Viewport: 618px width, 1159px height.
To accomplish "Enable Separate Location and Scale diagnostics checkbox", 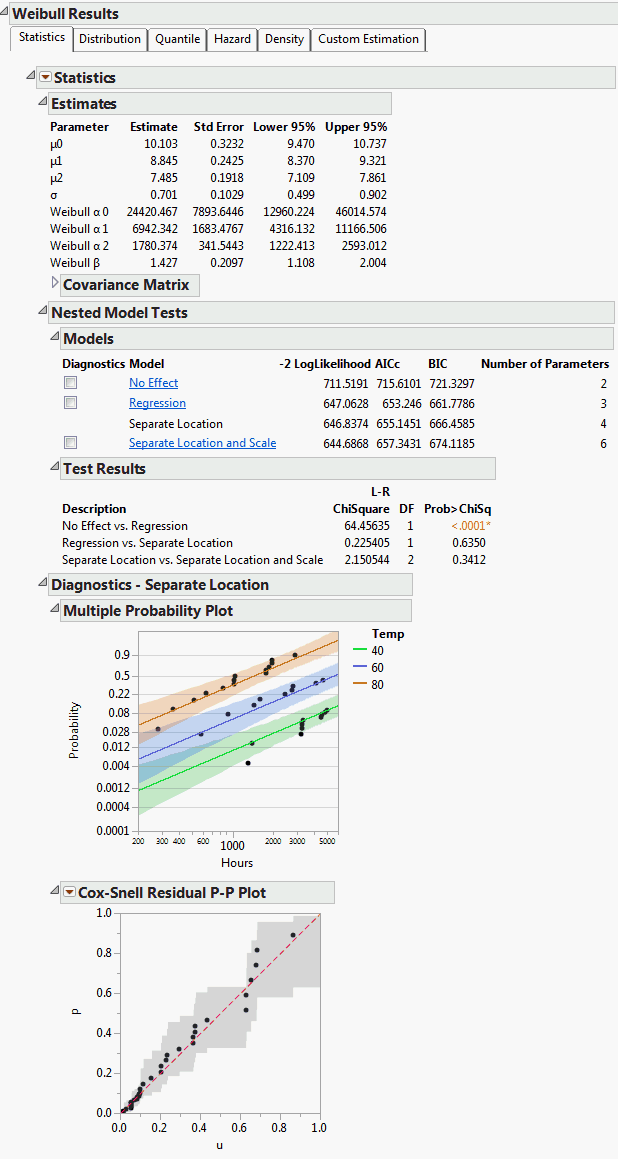I will click(x=70, y=443).
